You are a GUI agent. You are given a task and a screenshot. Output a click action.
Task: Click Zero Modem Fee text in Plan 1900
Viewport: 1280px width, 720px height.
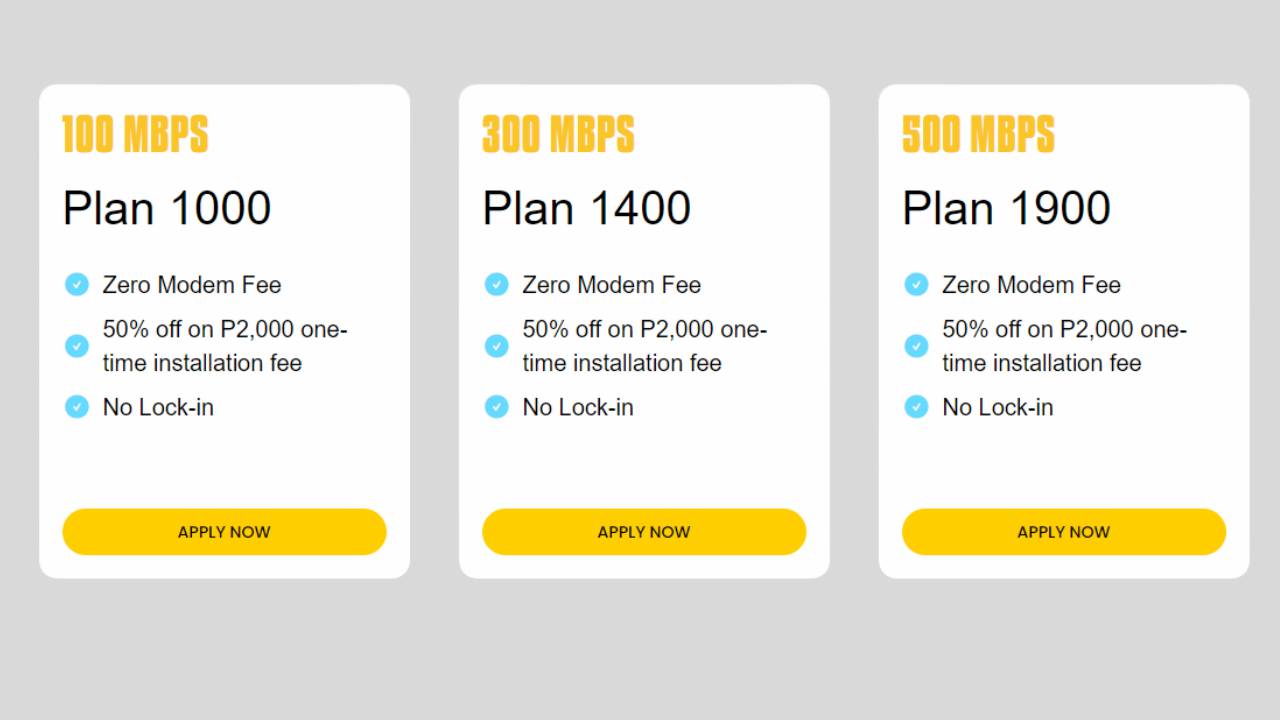[1031, 285]
